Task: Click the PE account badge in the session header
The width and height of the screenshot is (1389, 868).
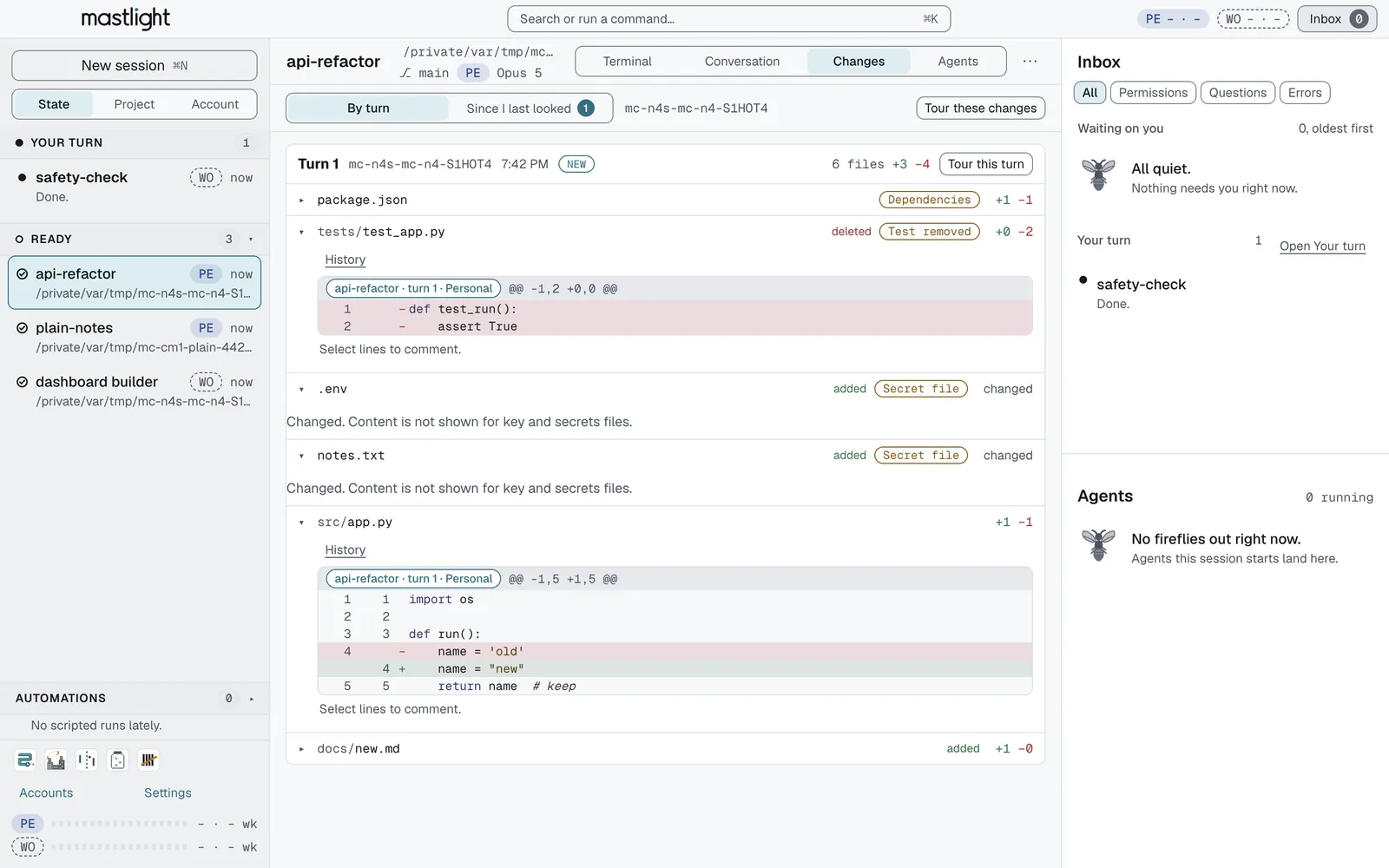Action: (x=473, y=73)
